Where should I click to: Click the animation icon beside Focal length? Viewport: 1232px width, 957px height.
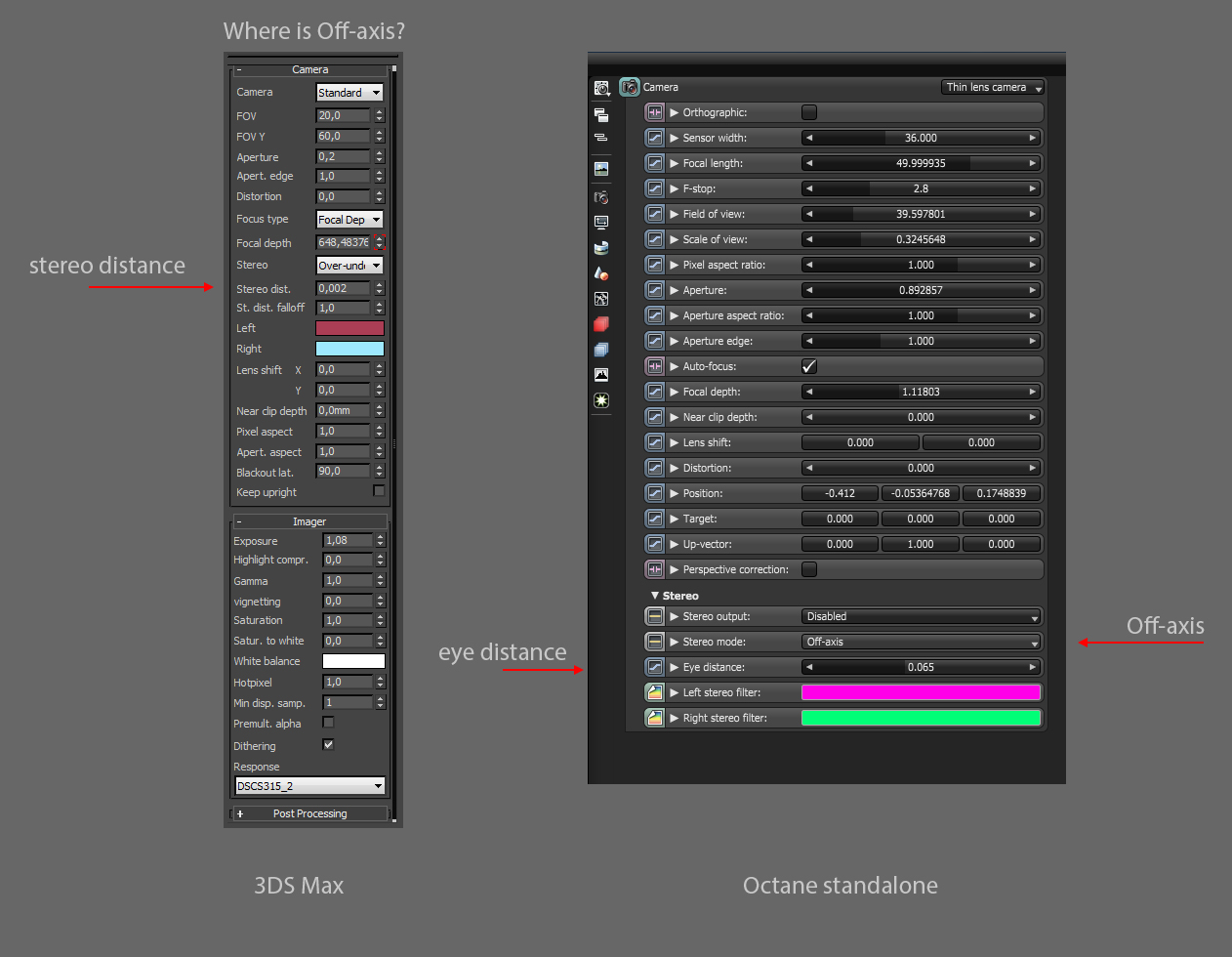click(x=655, y=163)
